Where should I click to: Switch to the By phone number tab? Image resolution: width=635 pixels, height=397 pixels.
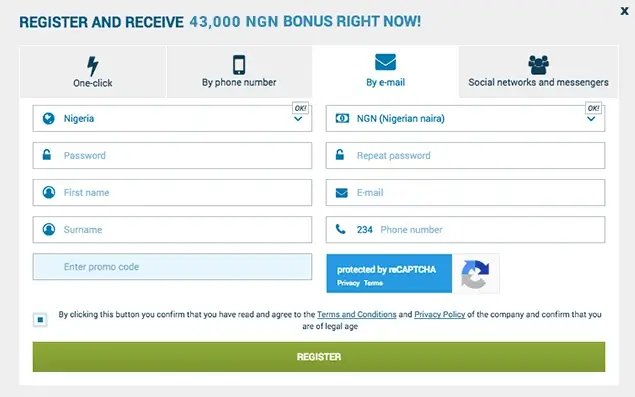pyautogui.click(x=239, y=72)
